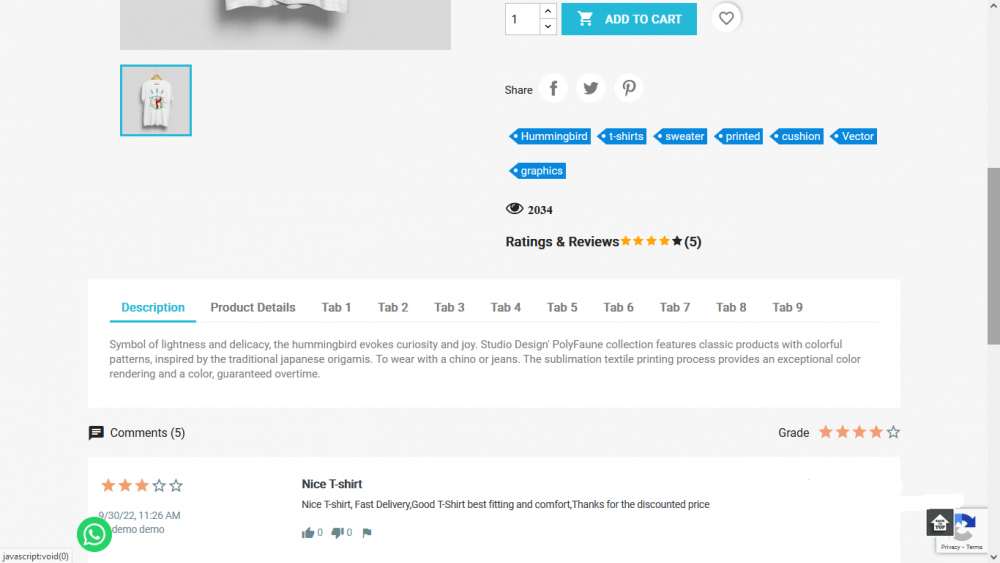
Task: Click the review date 9/30/22, 11:26 AM
Action: pos(139,515)
